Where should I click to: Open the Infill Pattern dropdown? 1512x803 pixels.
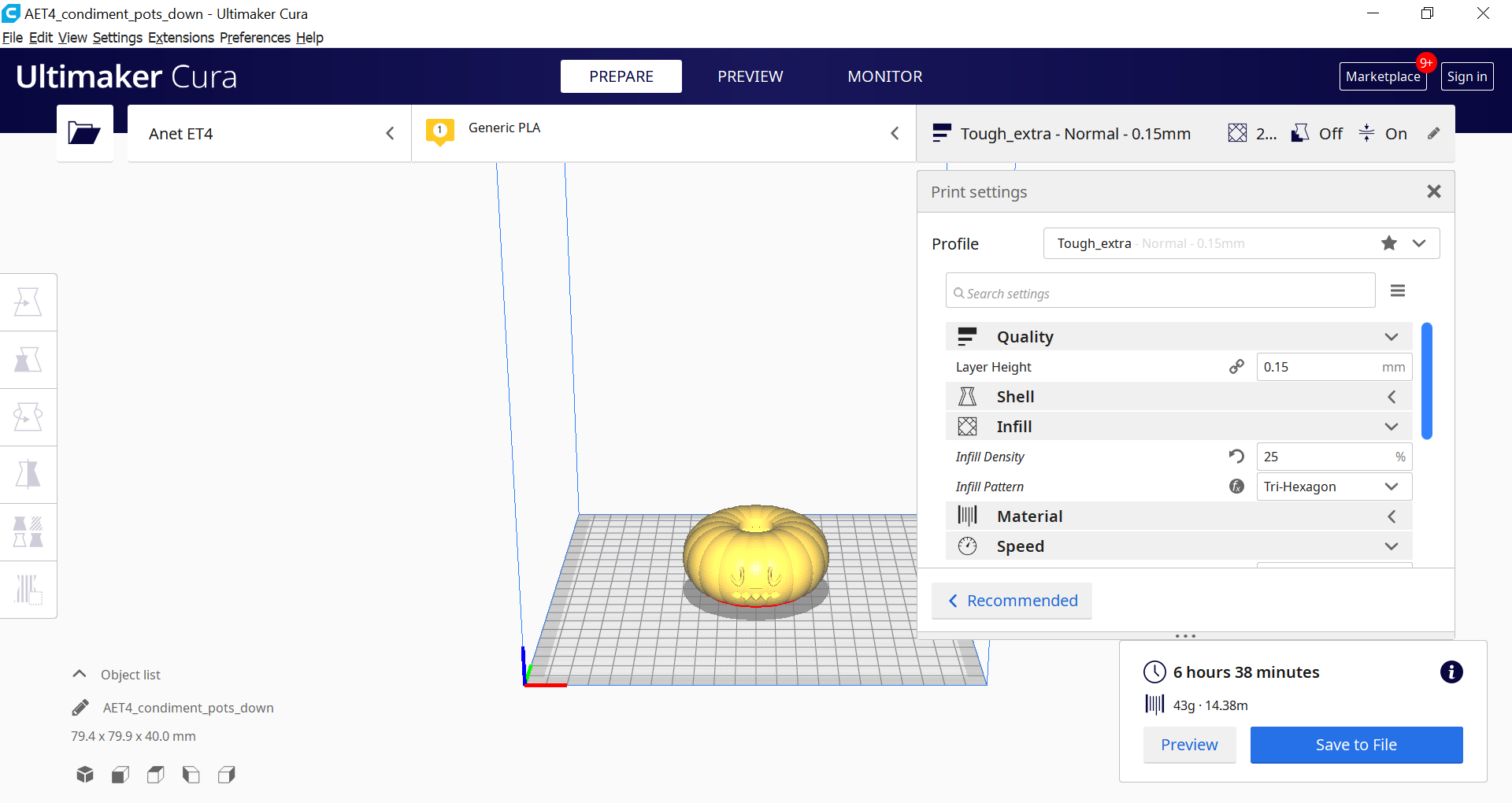coord(1334,487)
